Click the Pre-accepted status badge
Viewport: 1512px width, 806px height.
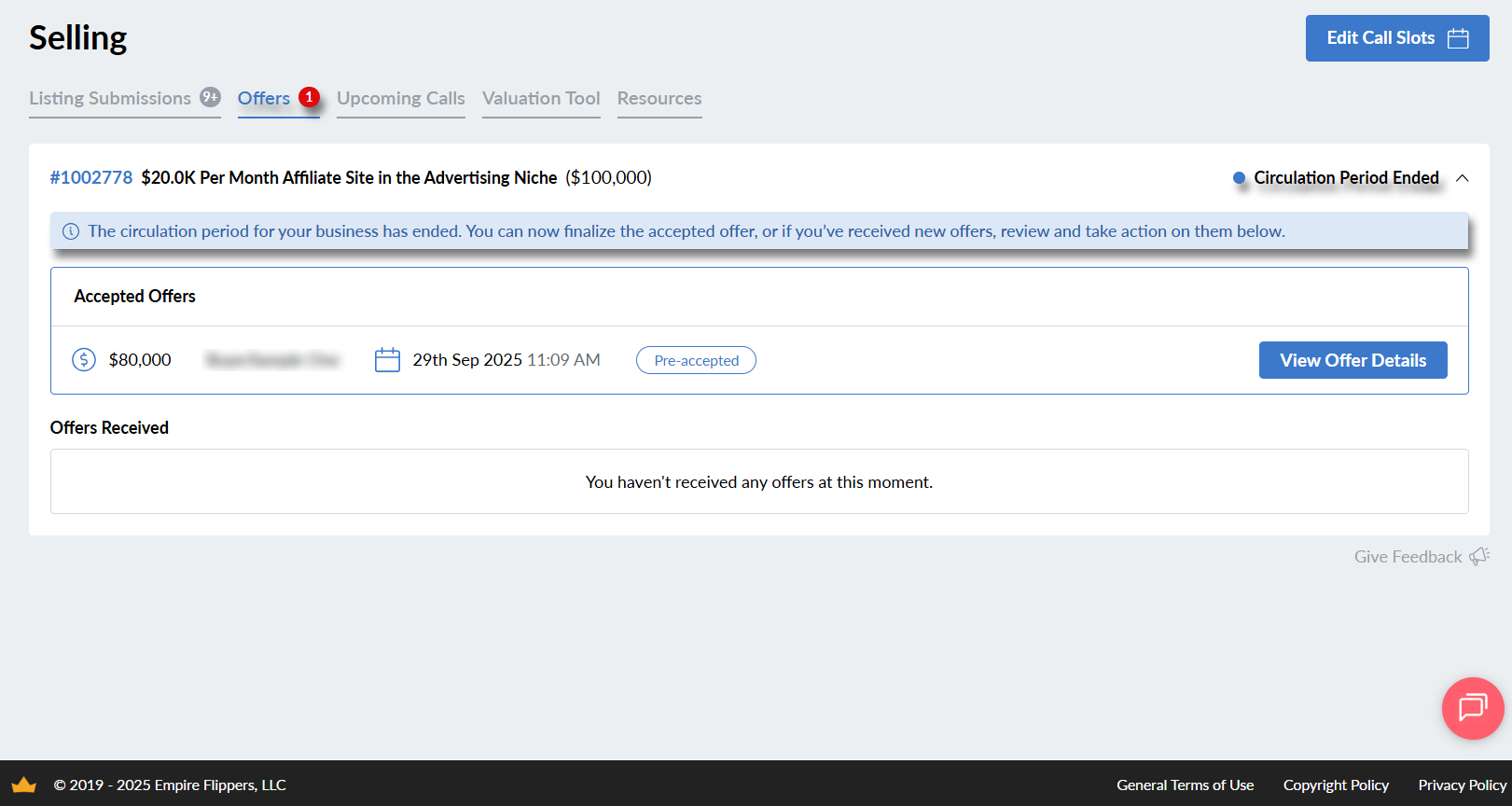click(x=696, y=360)
